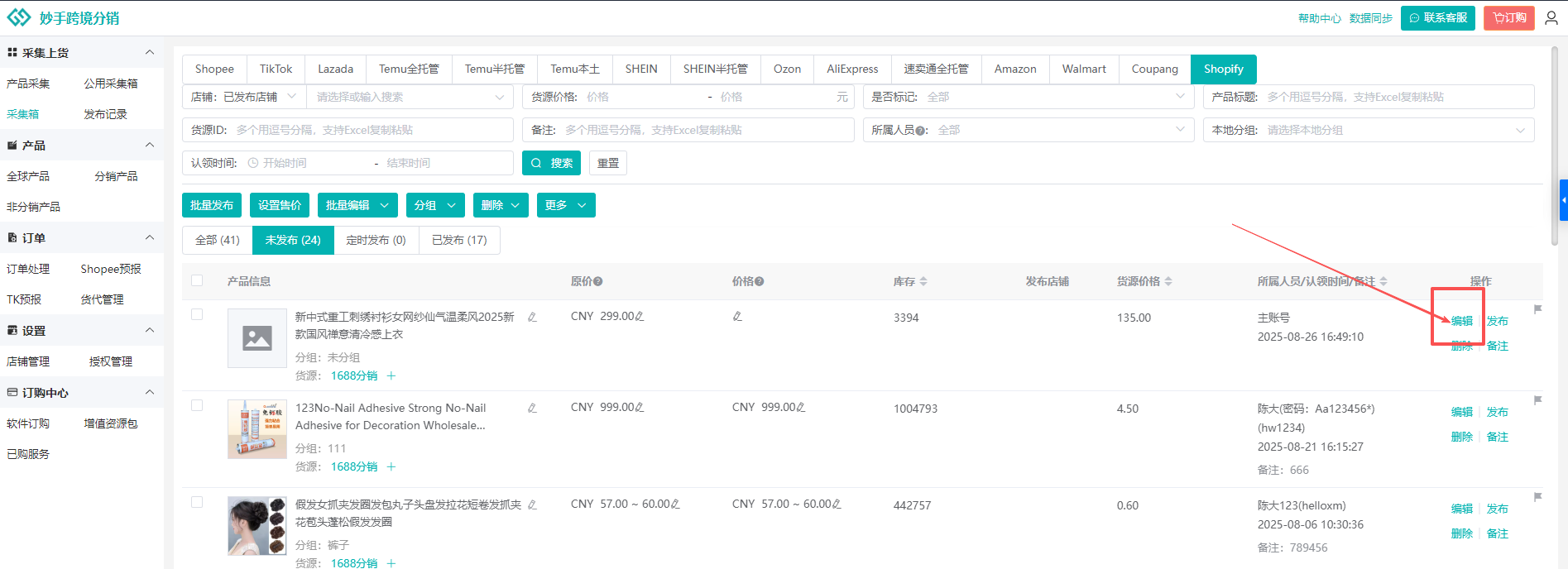Click help icon next to 原价 header

(598, 282)
